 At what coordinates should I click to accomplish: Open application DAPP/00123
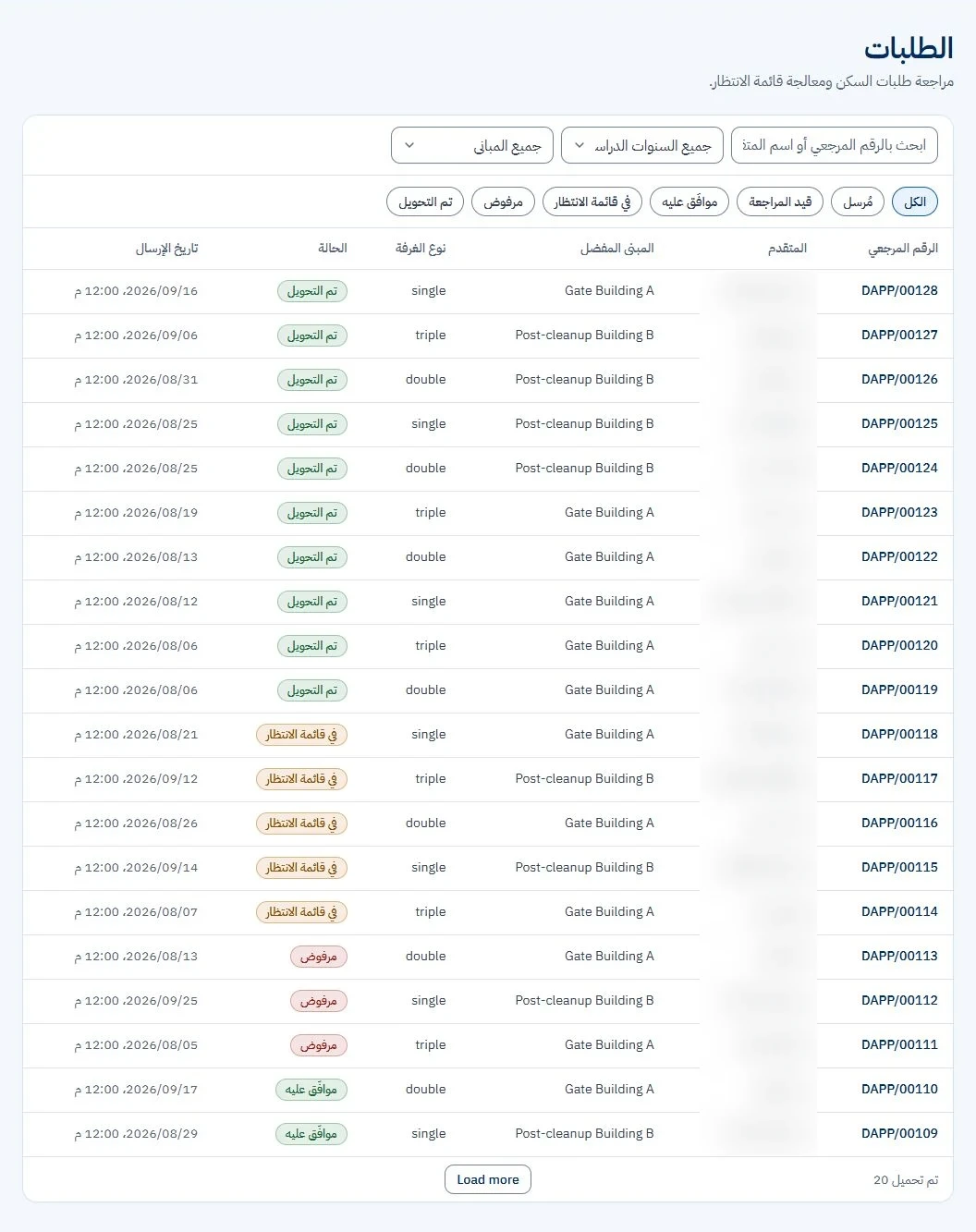coord(899,512)
